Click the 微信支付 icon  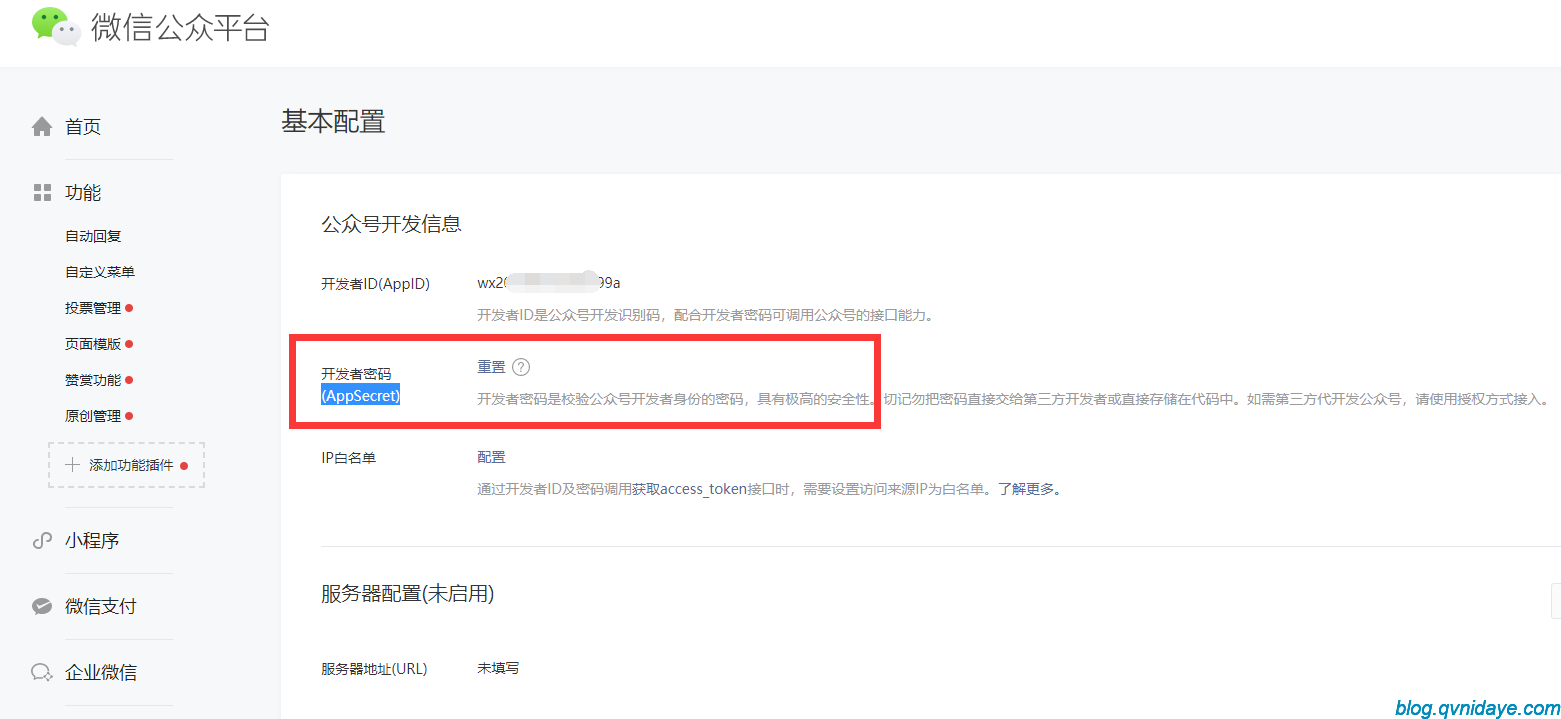pos(42,606)
